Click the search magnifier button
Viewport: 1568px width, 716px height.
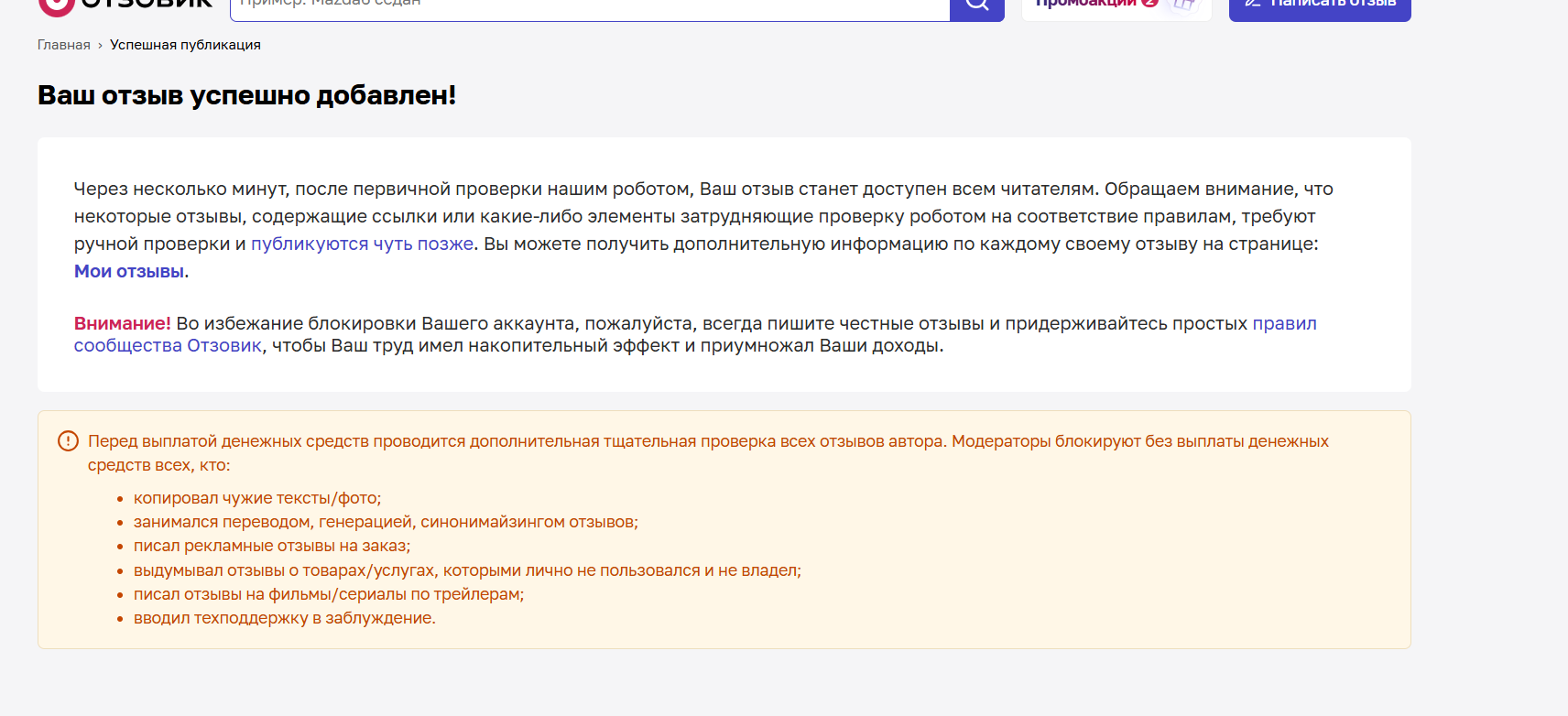(x=977, y=8)
